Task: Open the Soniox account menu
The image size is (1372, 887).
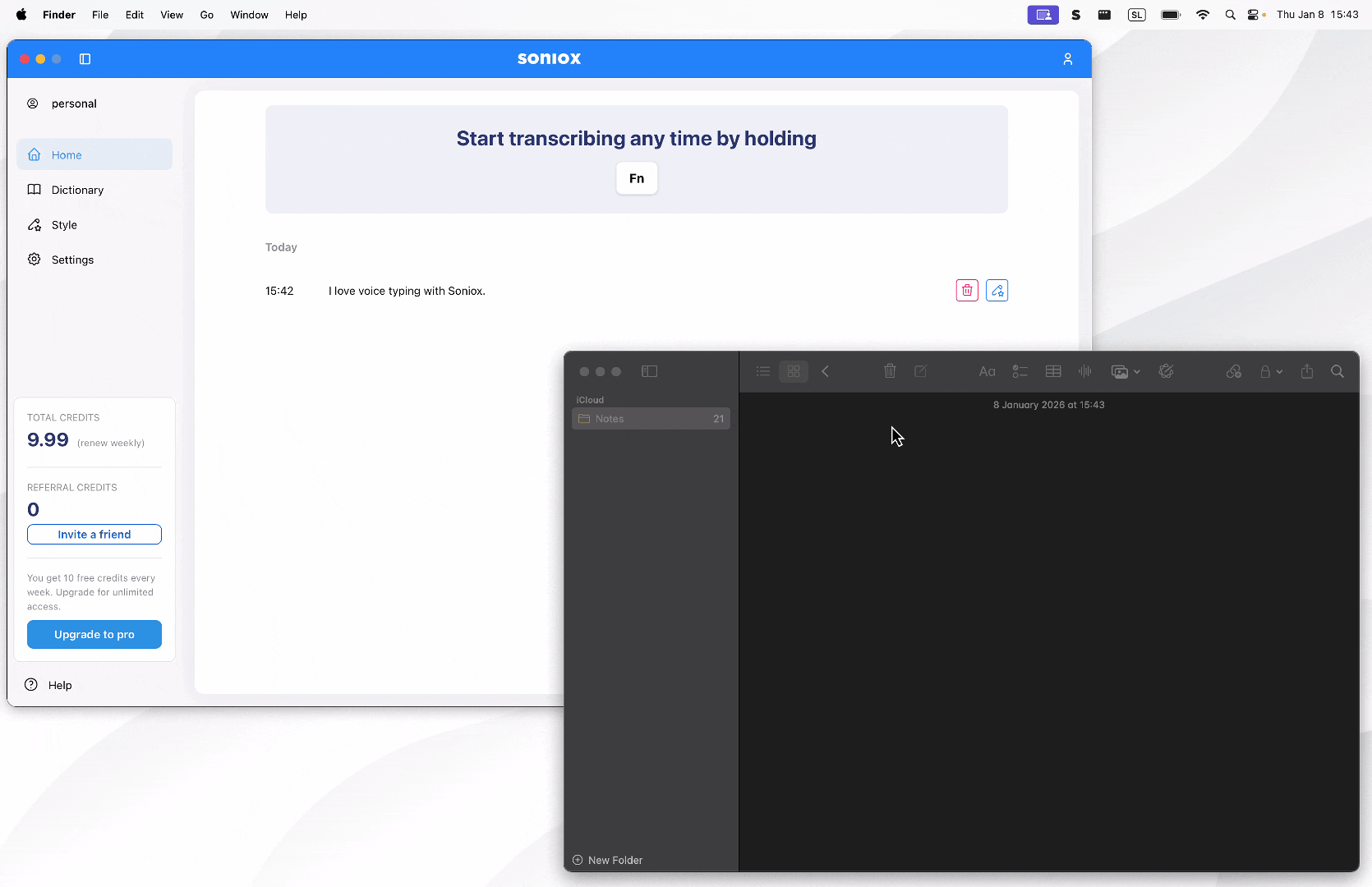Action: point(1067,58)
